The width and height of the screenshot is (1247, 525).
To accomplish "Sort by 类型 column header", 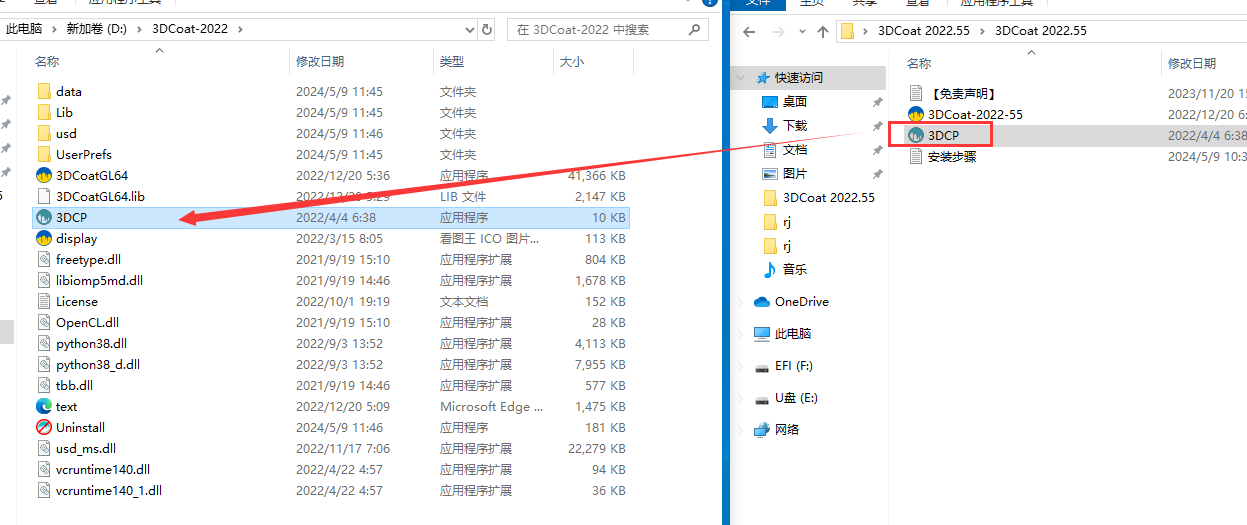I will [451, 62].
